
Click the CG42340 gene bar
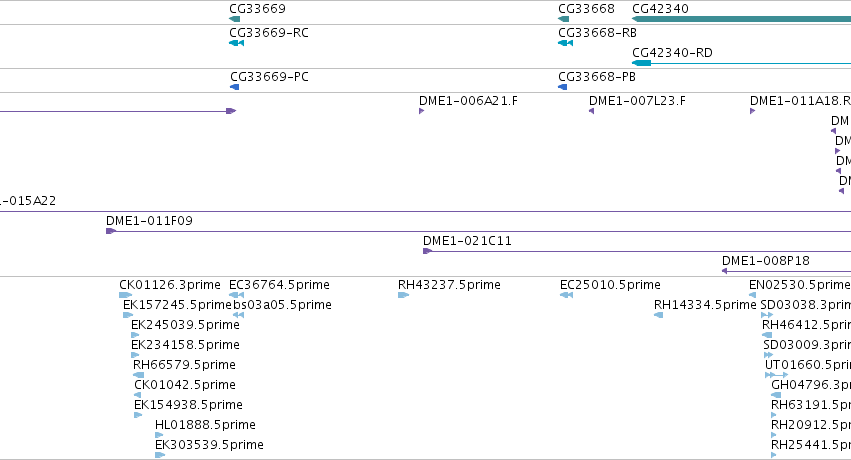(x=741, y=19)
